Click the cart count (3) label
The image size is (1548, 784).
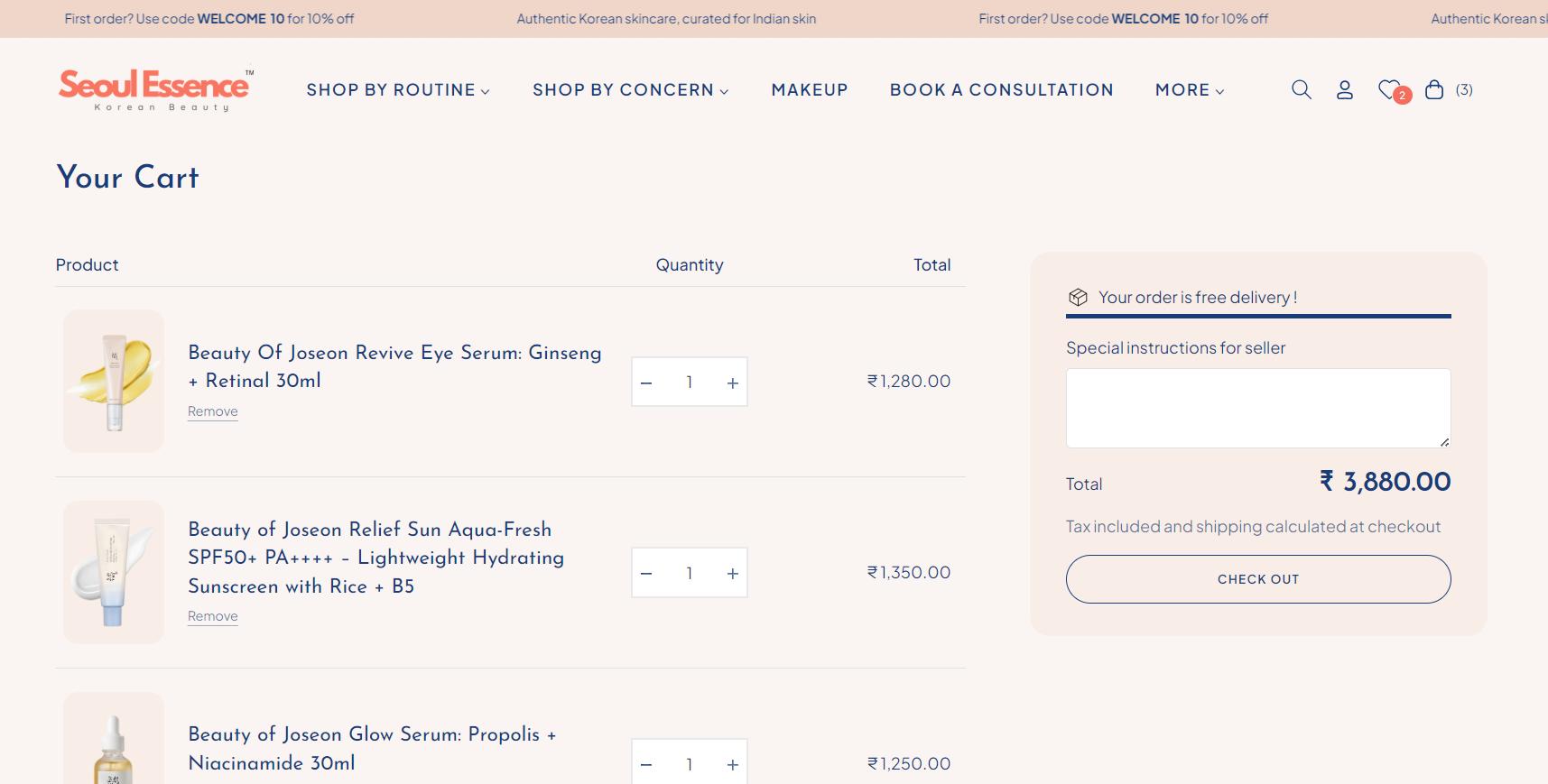[x=1464, y=90]
